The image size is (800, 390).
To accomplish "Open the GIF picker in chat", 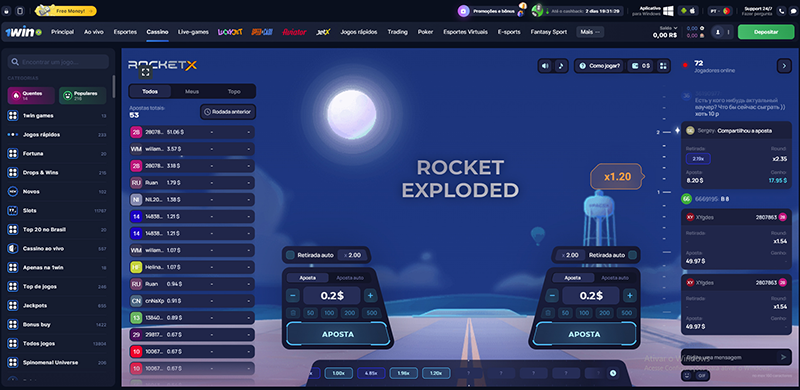I will point(702,375).
